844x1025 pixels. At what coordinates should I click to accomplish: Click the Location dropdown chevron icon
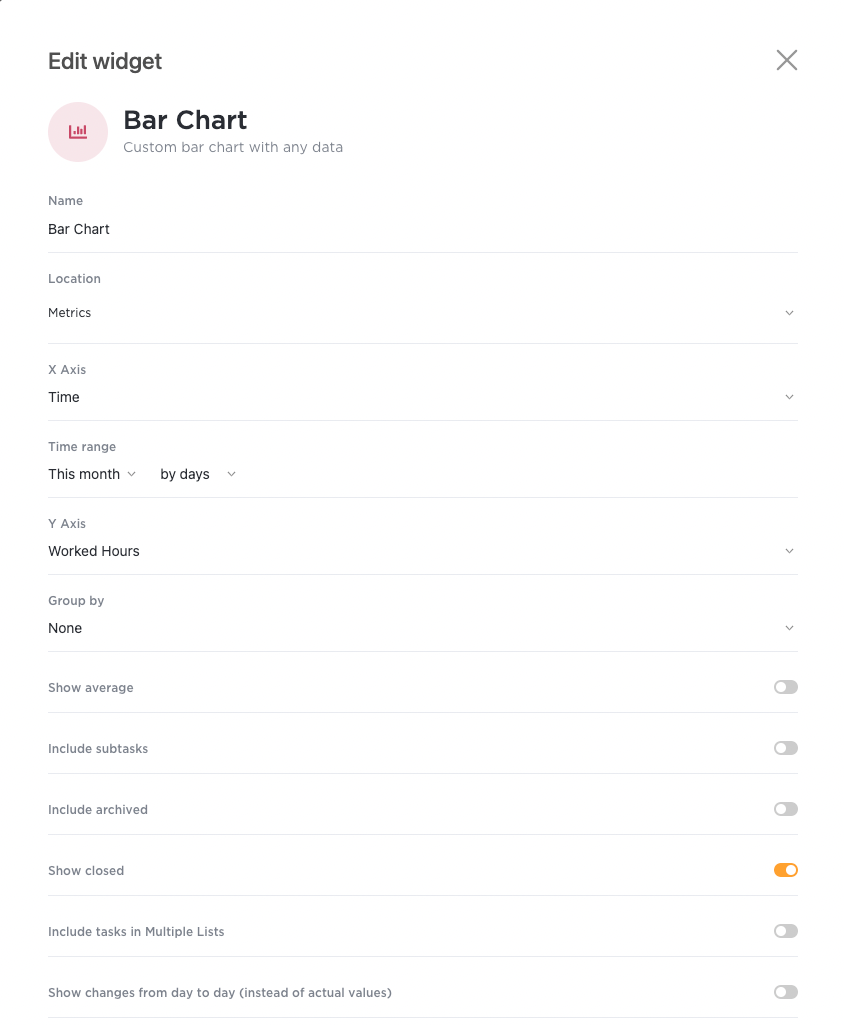tap(789, 313)
